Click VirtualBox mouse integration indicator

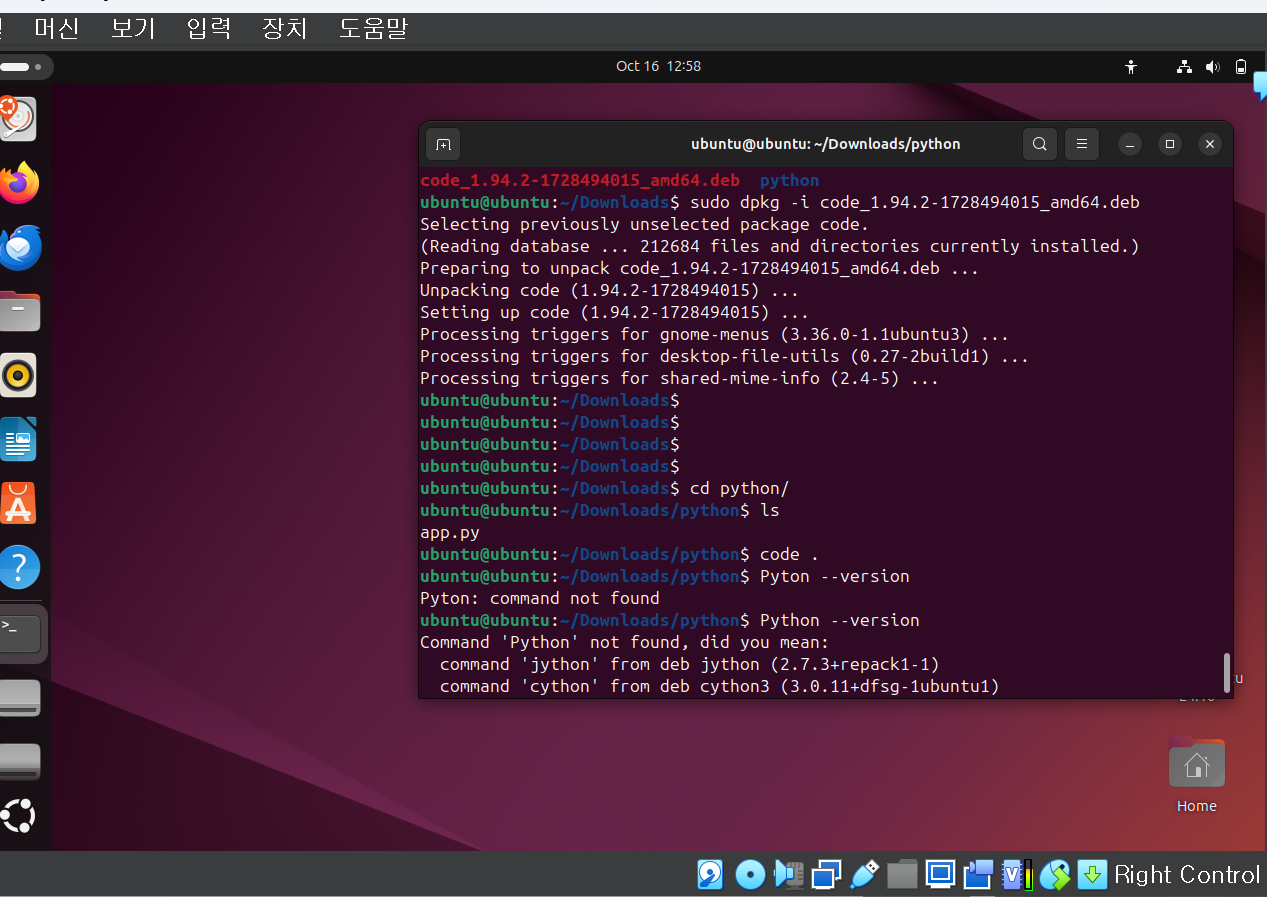click(x=1055, y=875)
